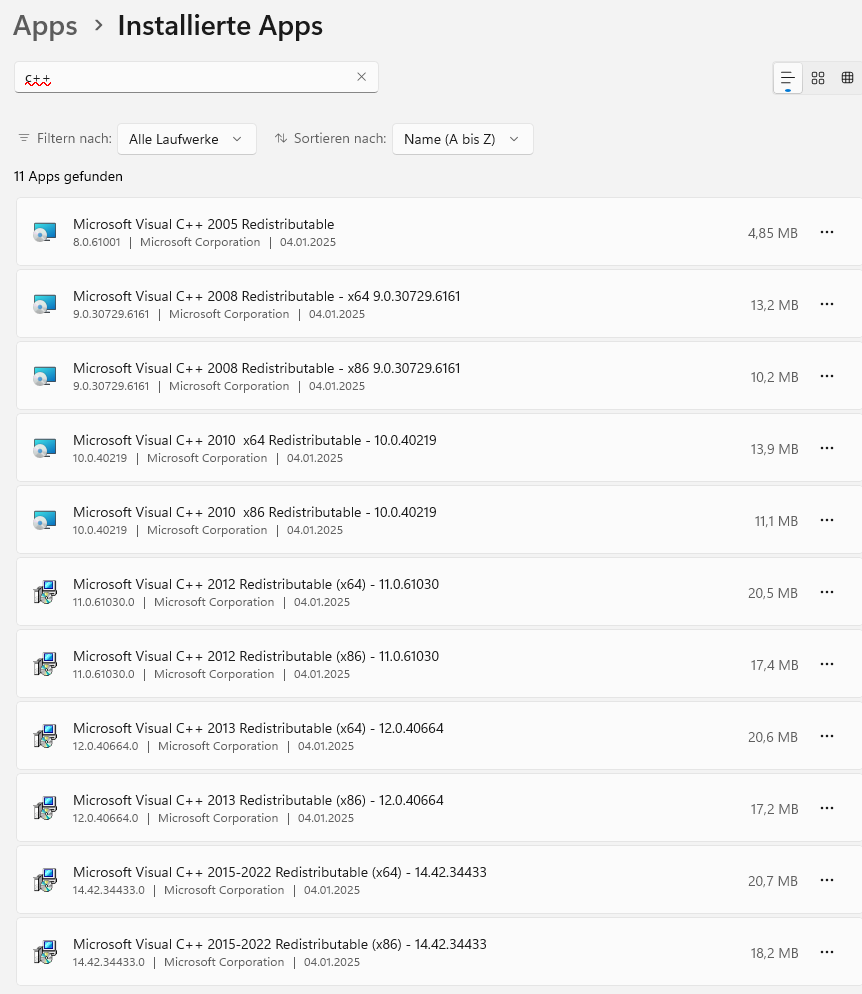The height and width of the screenshot is (994, 862).
Task: Select Visual C++ 2008 Redistributable x86 9.0.30729.6161 title
Action: point(266,368)
